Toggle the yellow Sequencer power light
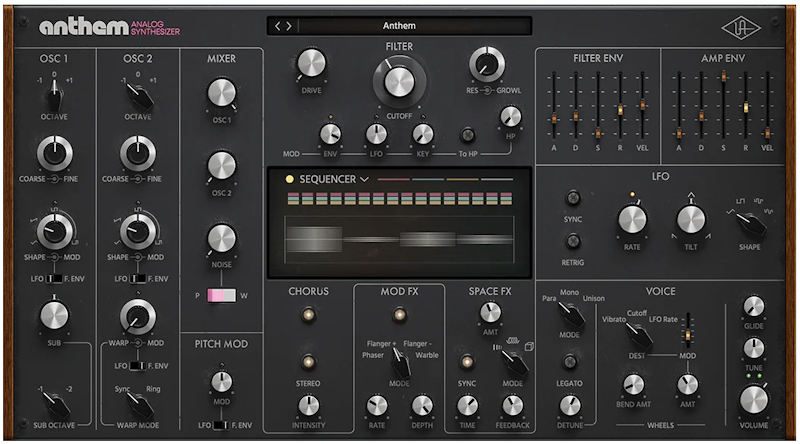The image size is (800, 444). click(x=290, y=179)
